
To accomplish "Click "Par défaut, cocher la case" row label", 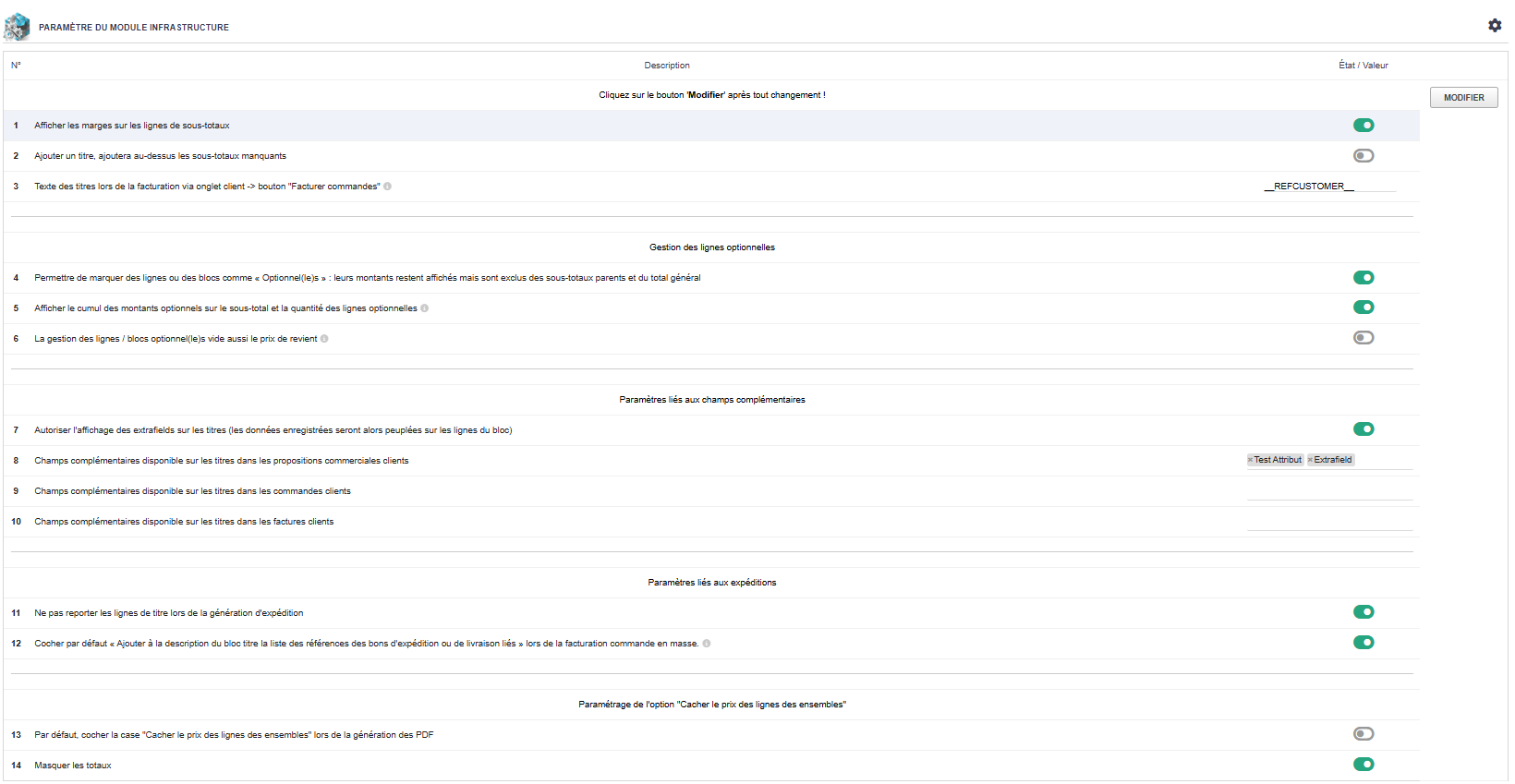I will tap(234, 735).
